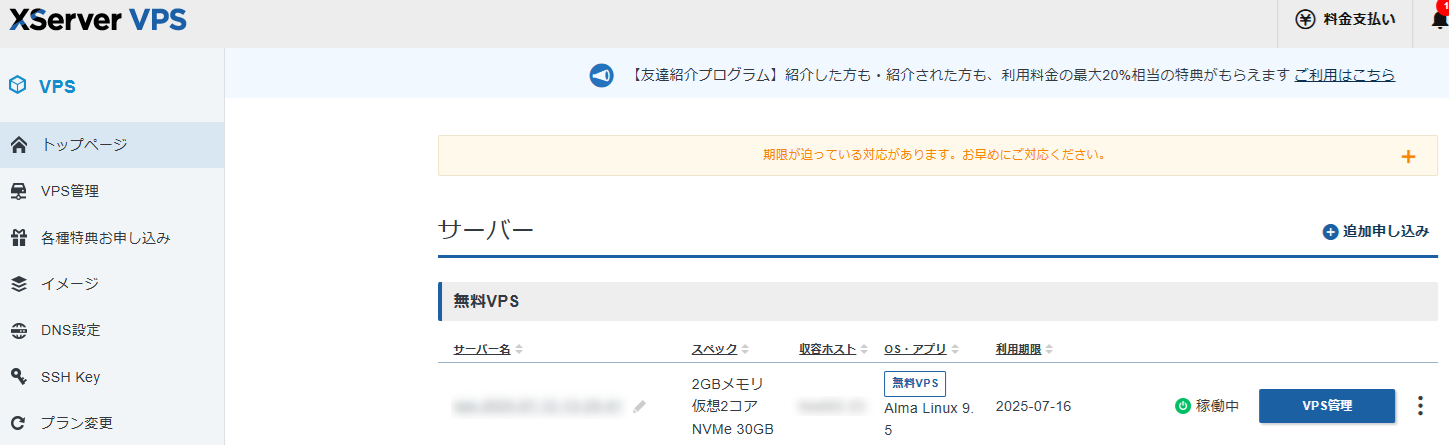This screenshot has width=1449, height=445.
Task: Click the megaphone announcement icon
Action: [601, 75]
